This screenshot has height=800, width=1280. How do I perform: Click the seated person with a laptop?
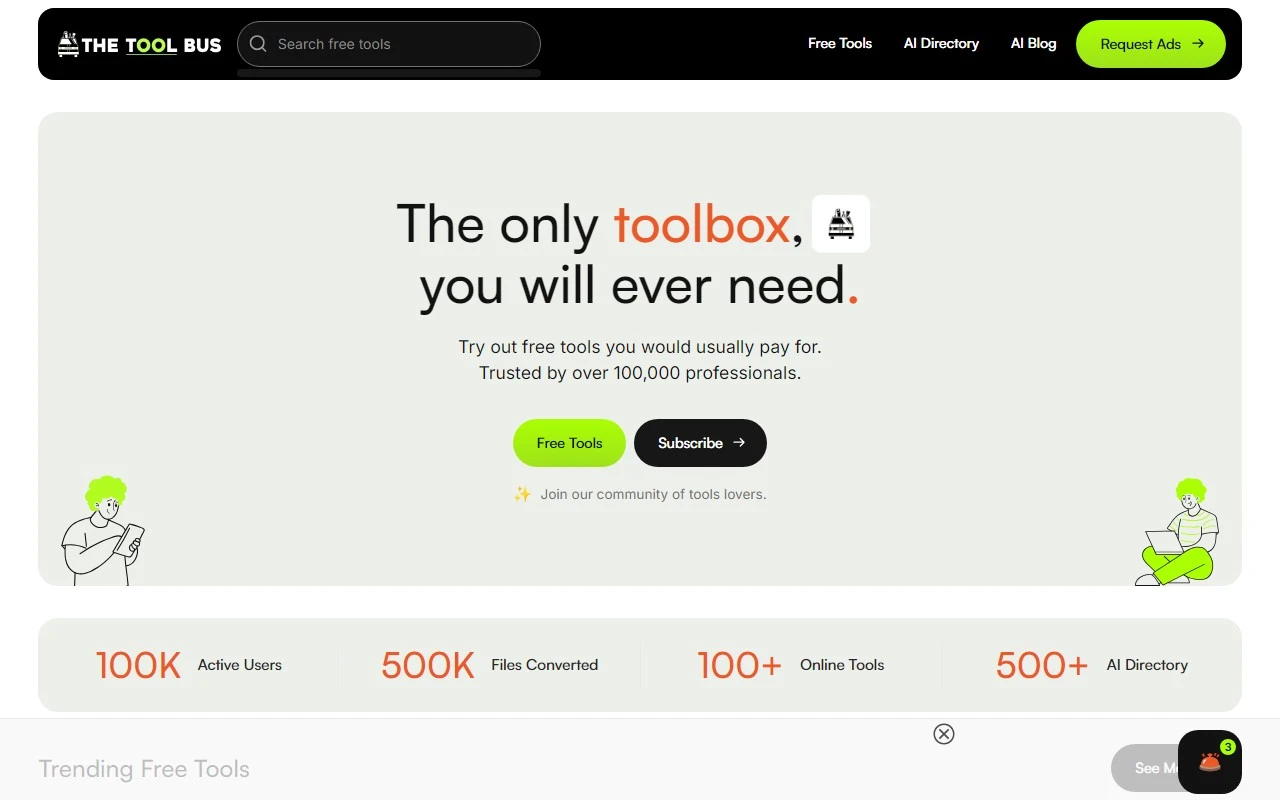[x=1178, y=532]
